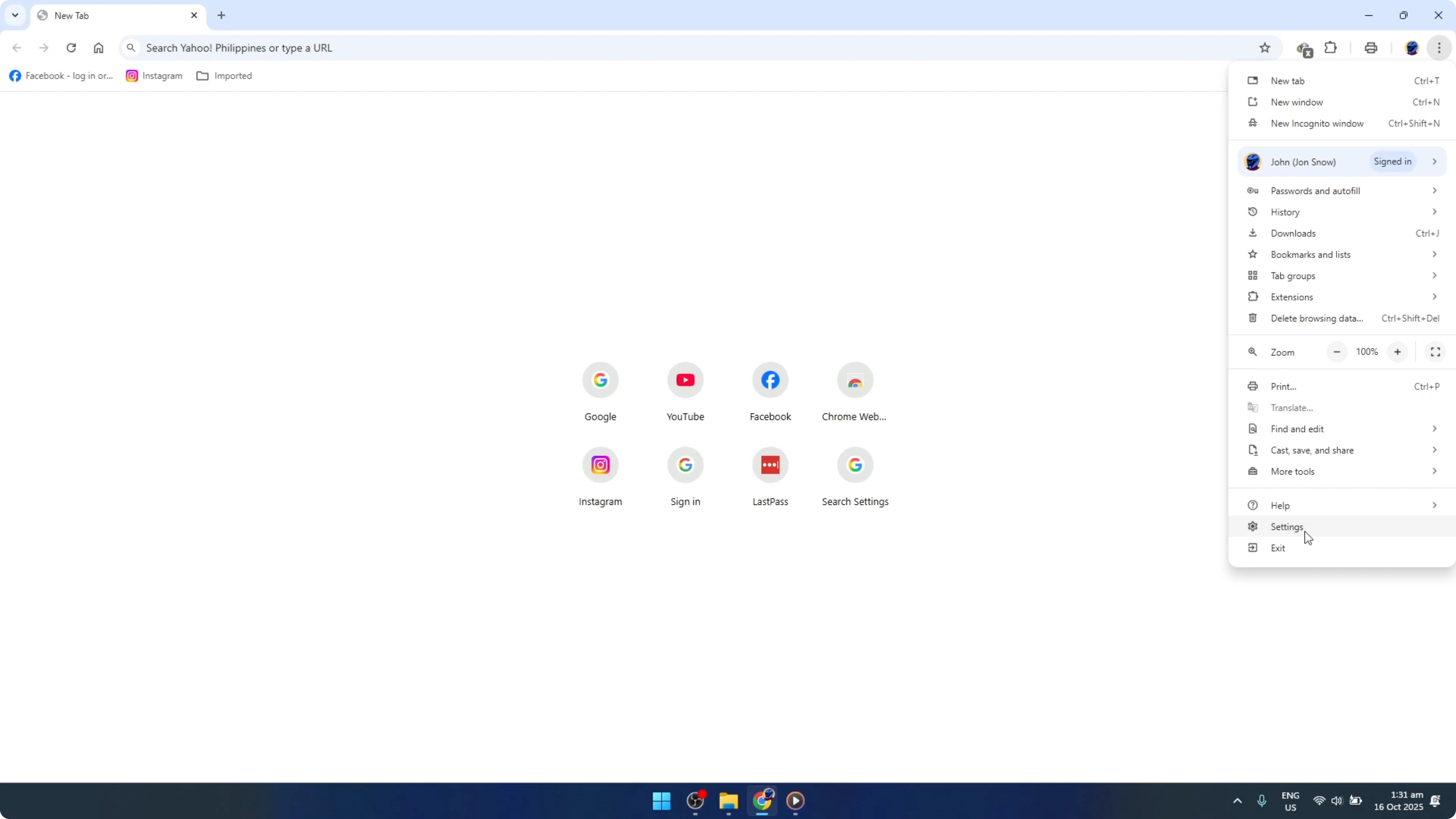Expand the More tools submenu
The height and width of the screenshot is (819, 1456).
click(x=1294, y=471)
